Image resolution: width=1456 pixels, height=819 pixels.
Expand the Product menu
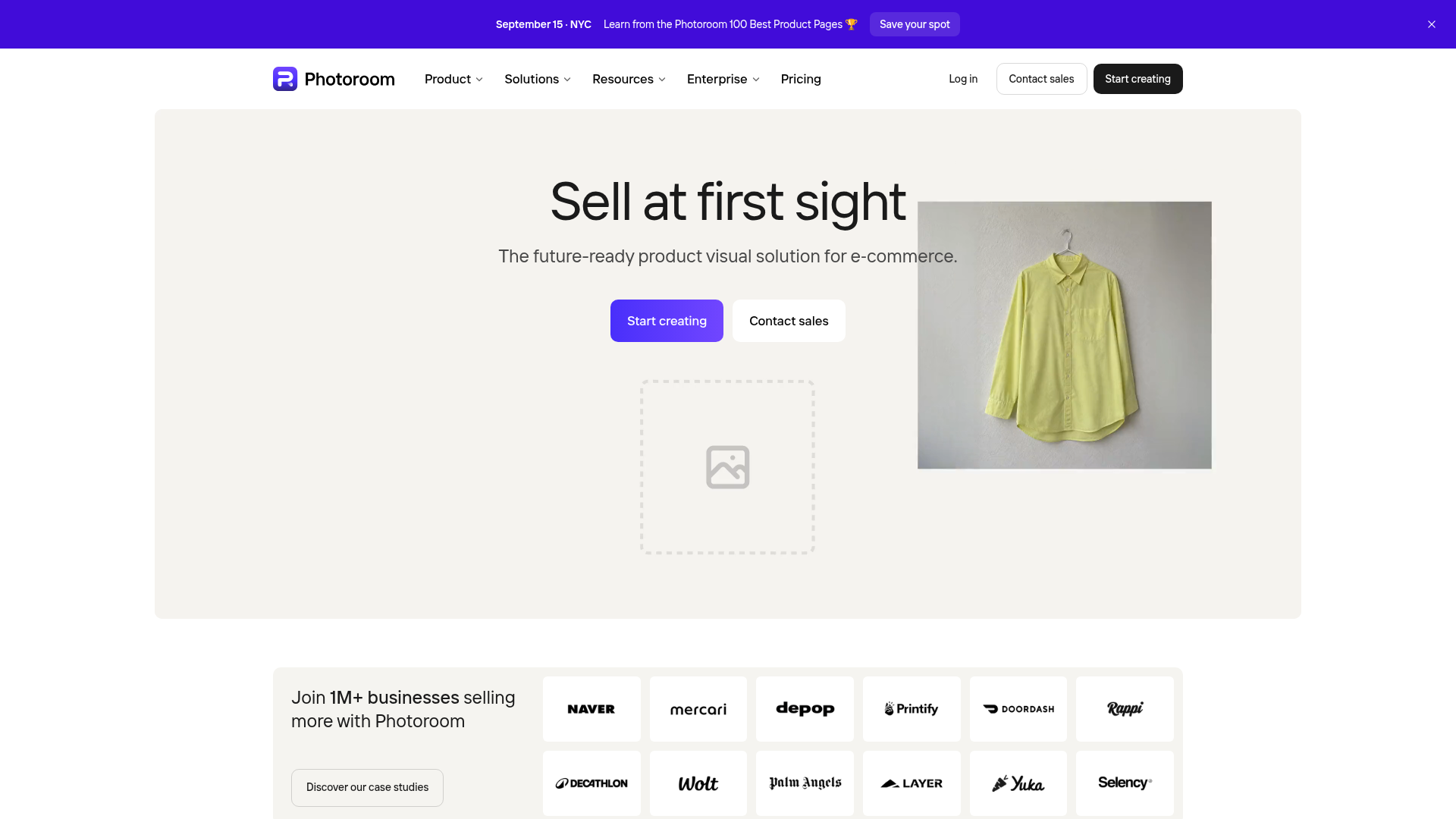pos(453,79)
